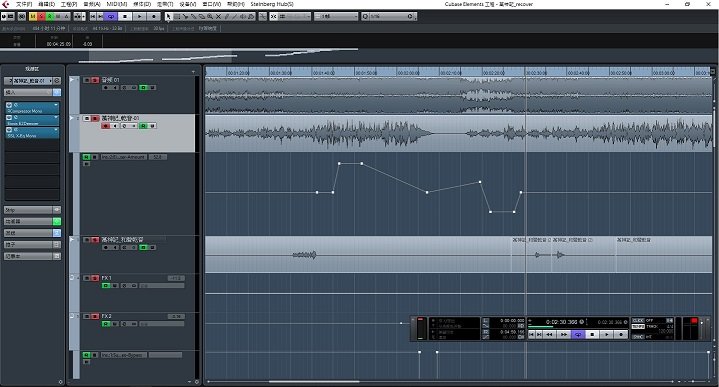Click the main time display 0:02:30.366

562,322
